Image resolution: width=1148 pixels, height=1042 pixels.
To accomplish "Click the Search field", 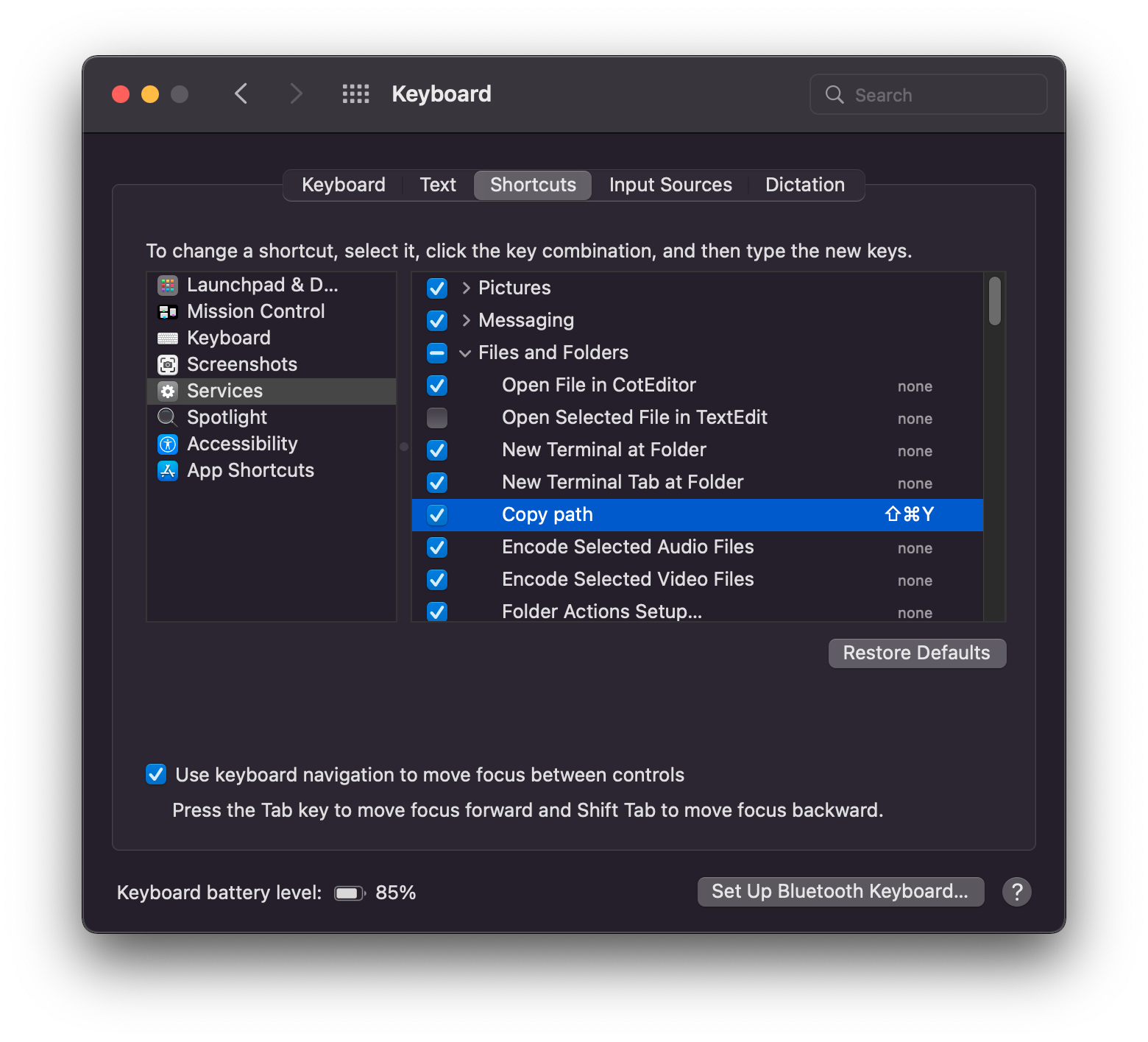I will point(929,94).
